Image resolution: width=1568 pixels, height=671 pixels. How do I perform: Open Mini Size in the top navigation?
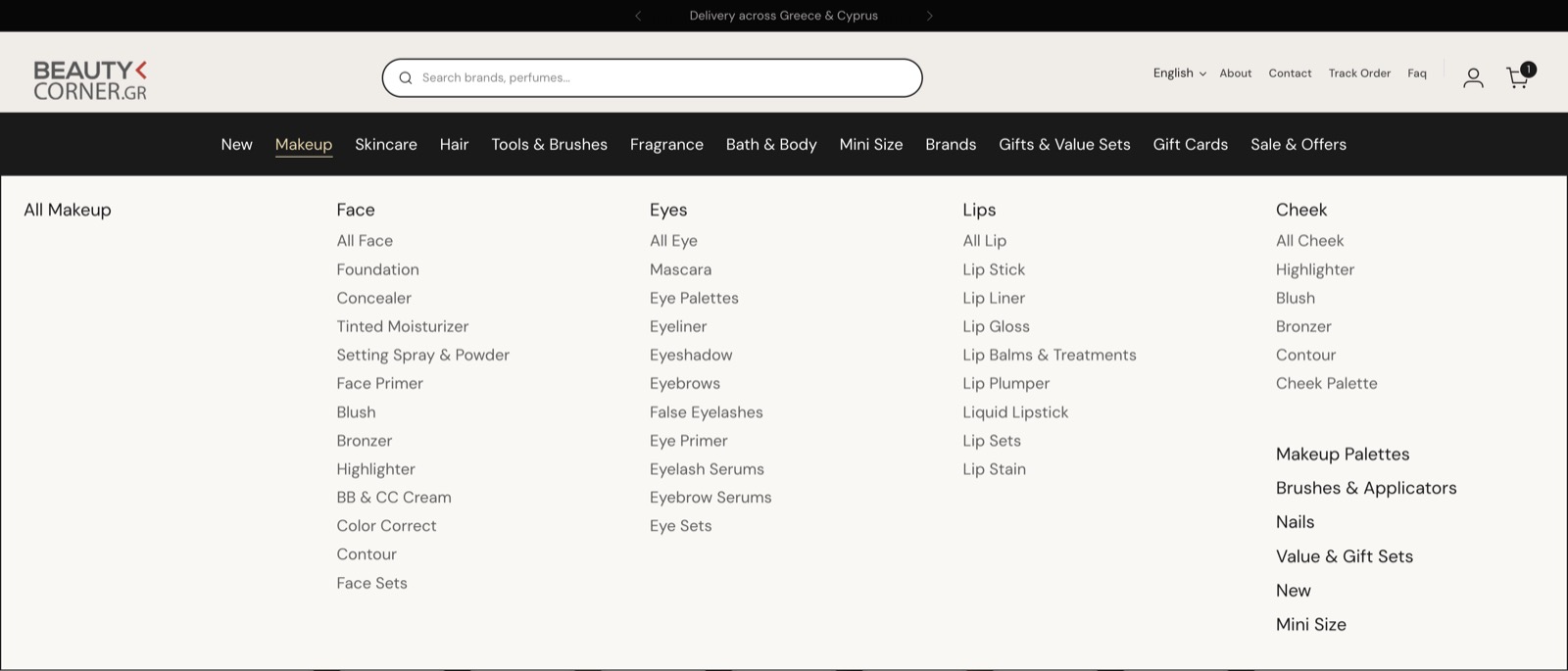[x=871, y=144]
